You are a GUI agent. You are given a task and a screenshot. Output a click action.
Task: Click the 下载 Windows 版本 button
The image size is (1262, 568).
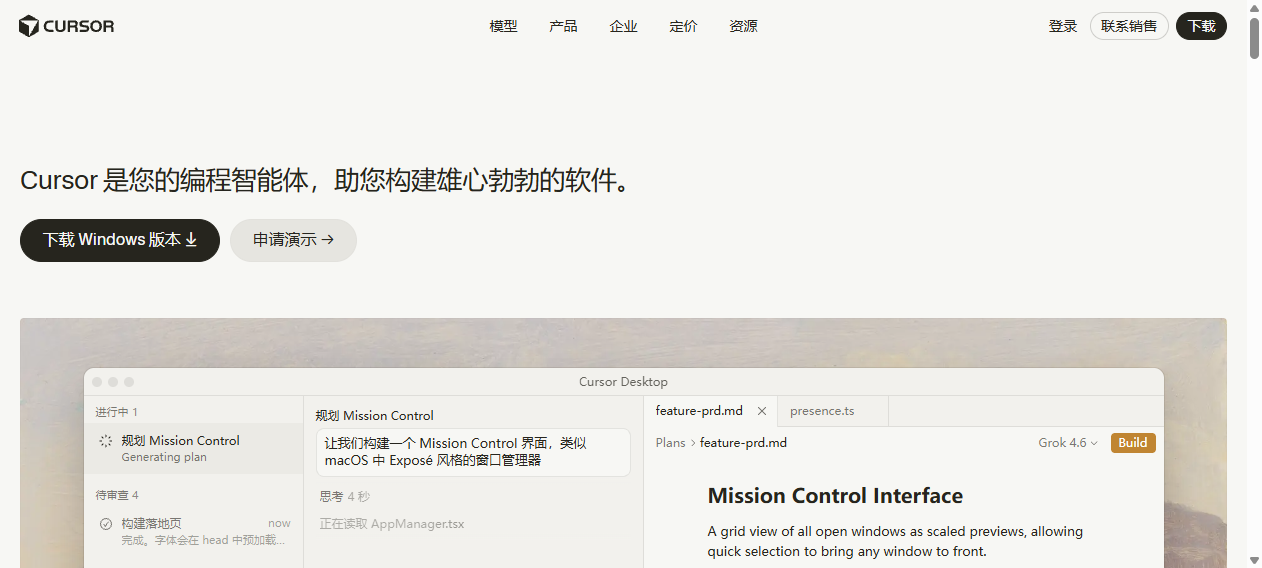pos(120,240)
